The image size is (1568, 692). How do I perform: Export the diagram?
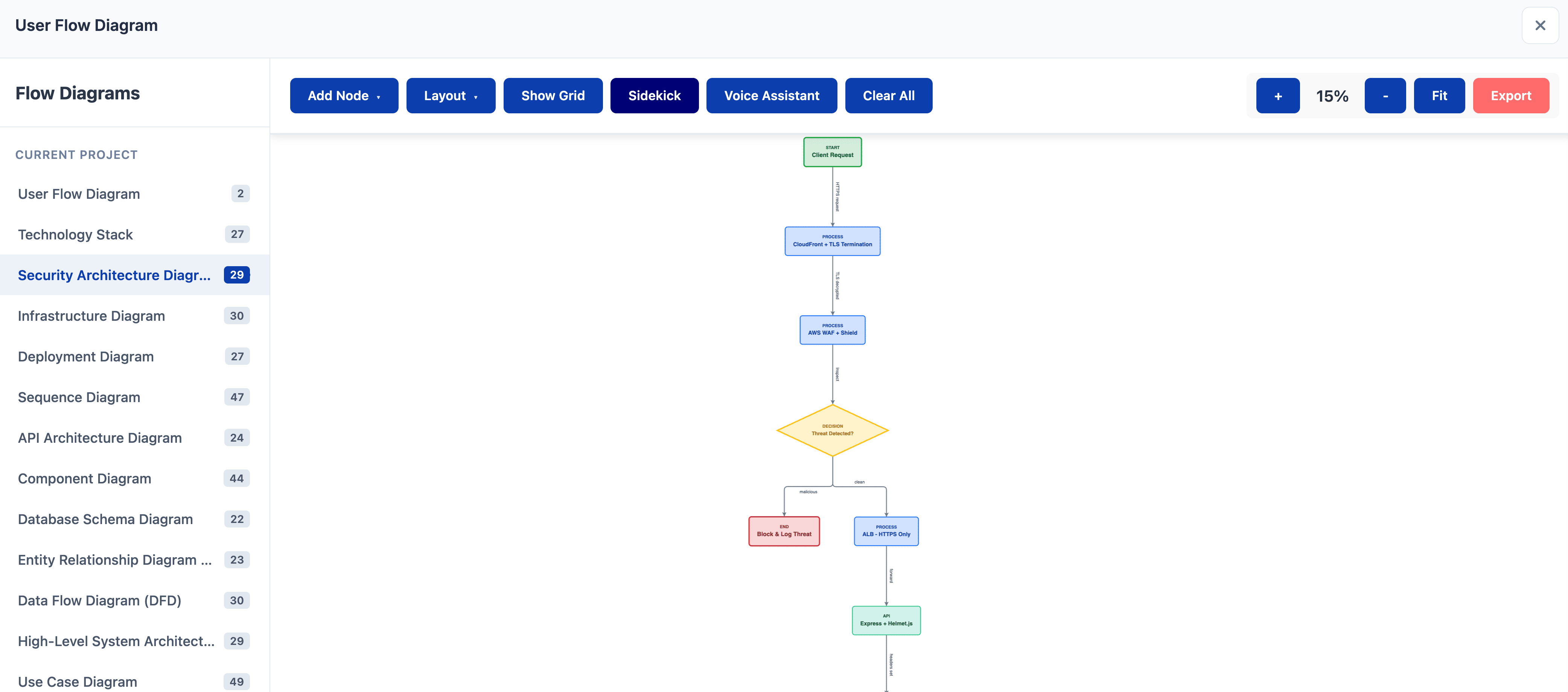tap(1511, 96)
